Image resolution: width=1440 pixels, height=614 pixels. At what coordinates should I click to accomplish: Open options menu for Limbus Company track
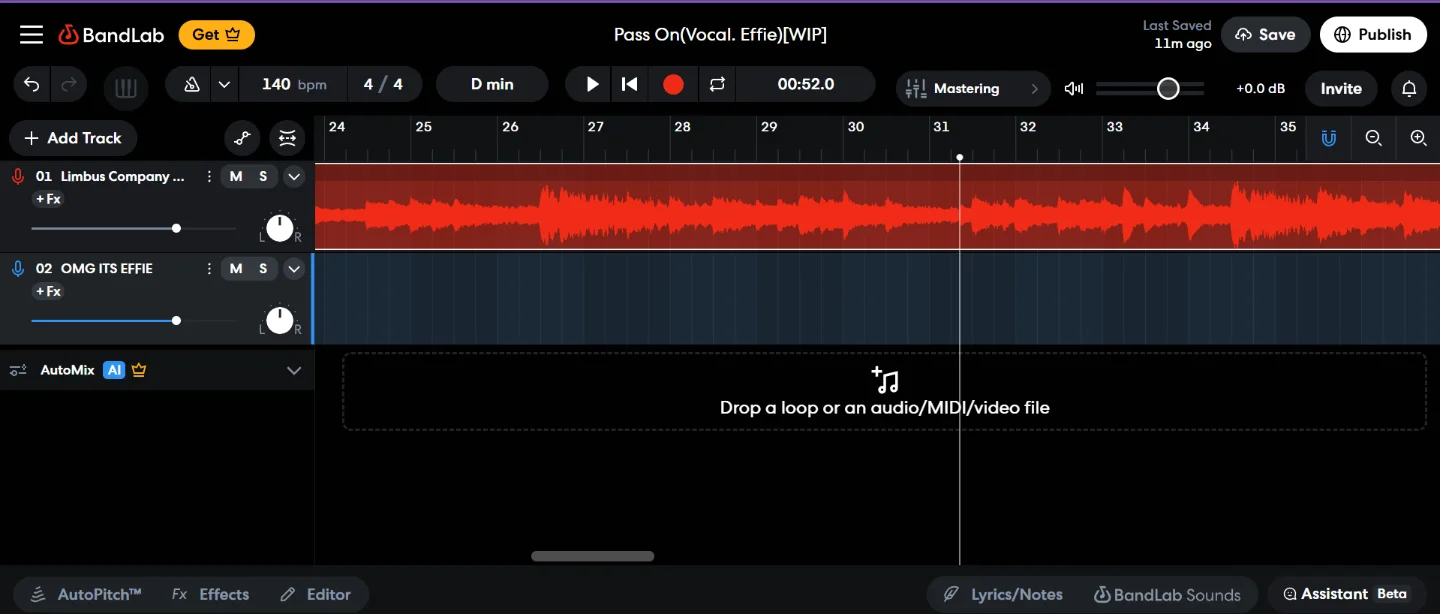pyautogui.click(x=208, y=177)
